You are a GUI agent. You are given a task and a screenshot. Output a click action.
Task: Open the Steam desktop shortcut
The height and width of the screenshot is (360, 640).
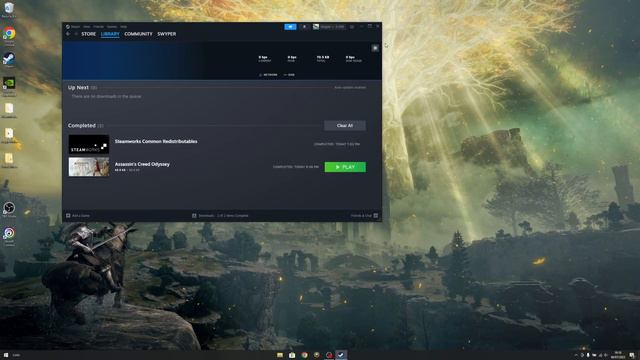9,60
